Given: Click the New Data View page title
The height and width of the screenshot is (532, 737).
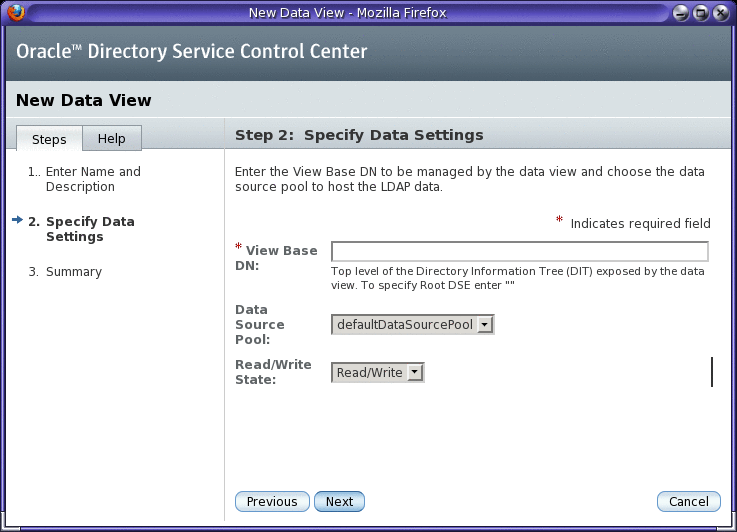Looking at the screenshot, I should (84, 100).
